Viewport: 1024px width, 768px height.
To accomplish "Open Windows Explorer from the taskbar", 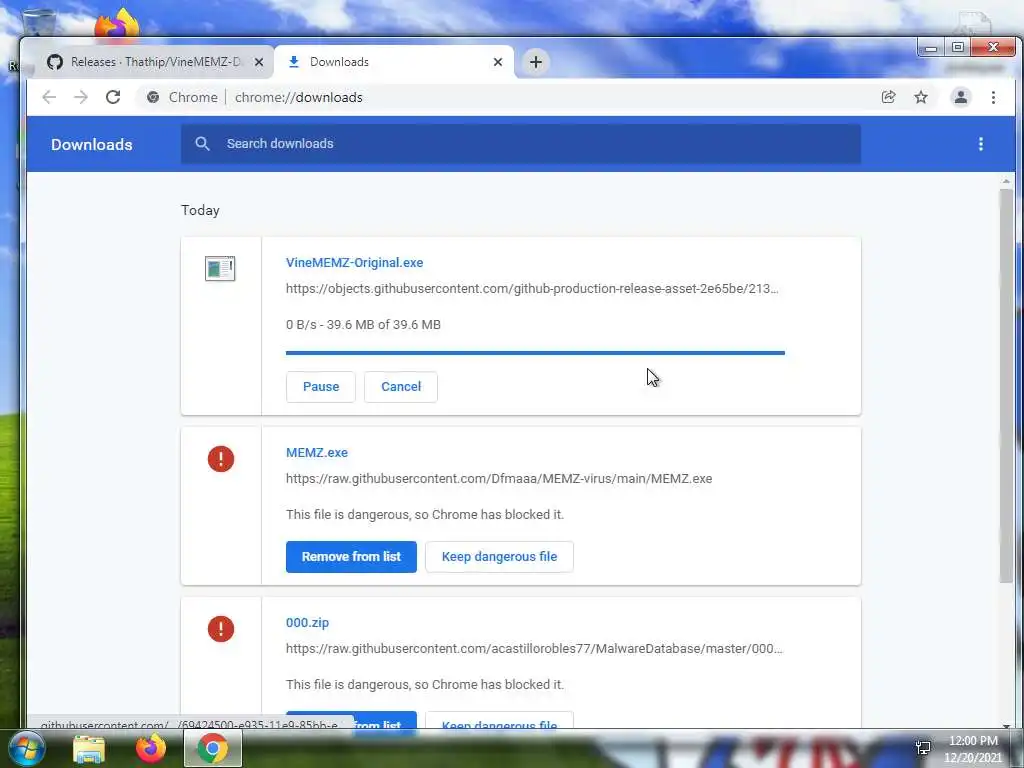I will (x=89, y=749).
